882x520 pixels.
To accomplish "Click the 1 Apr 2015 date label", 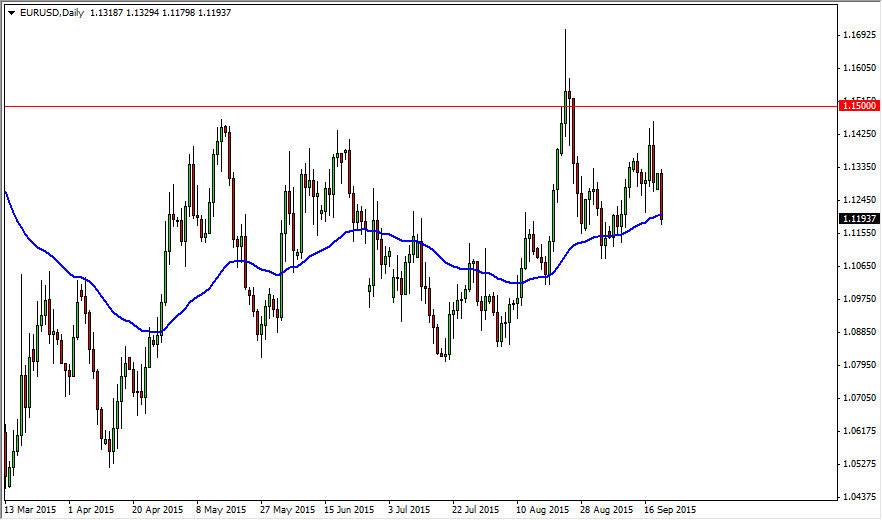I will (x=91, y=510).
